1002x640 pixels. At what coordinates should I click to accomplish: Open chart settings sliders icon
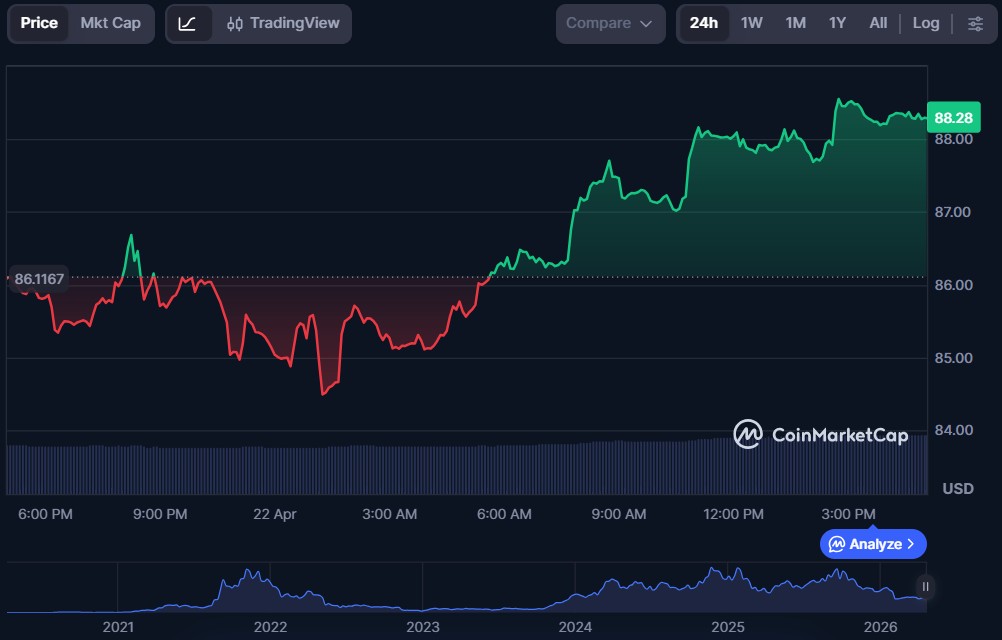click(975, 23)
